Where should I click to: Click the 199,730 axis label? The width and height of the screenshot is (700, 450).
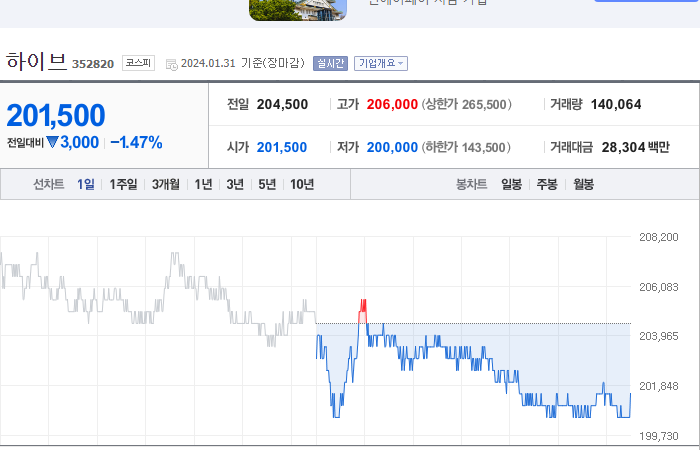pos(658,436)
